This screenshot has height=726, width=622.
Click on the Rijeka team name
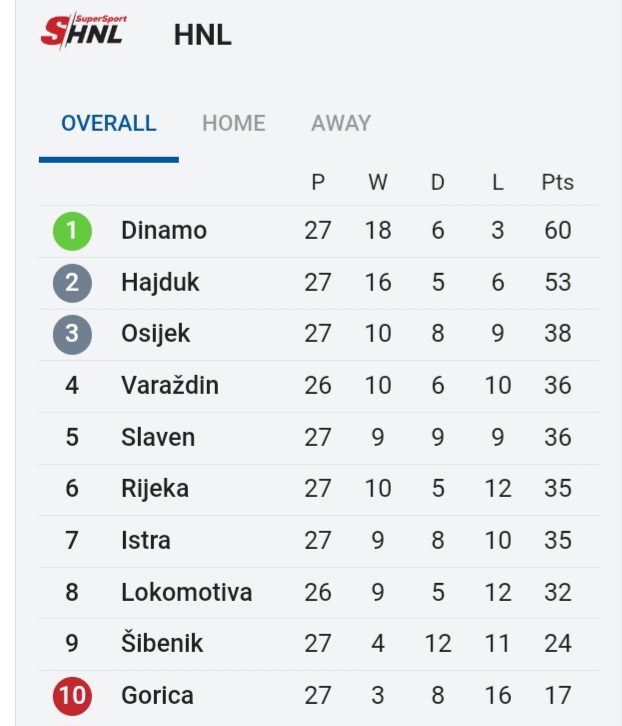pos(155,489)
